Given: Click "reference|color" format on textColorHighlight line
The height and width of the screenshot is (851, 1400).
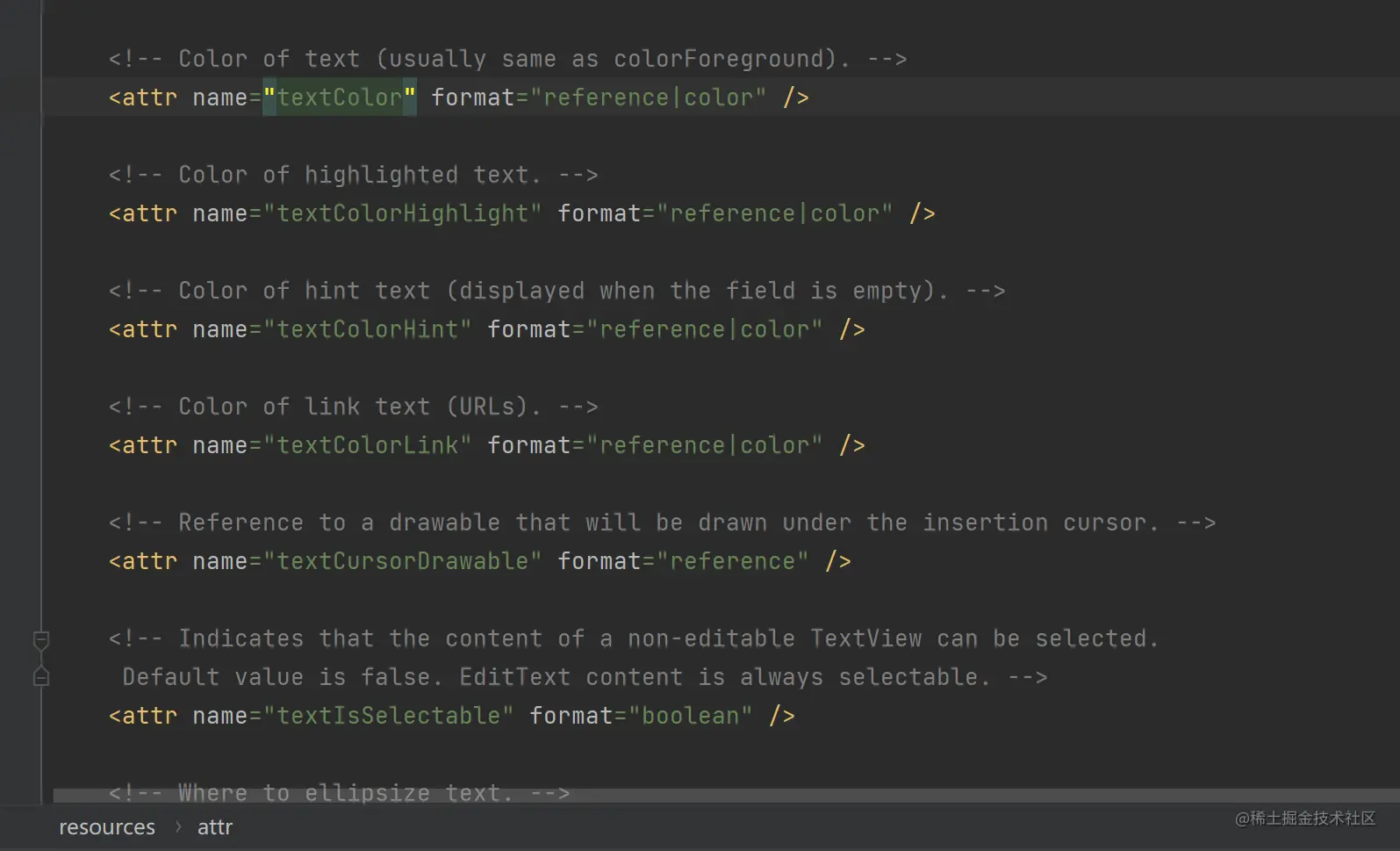Looking at the screenshot, I should coord(775,213).
